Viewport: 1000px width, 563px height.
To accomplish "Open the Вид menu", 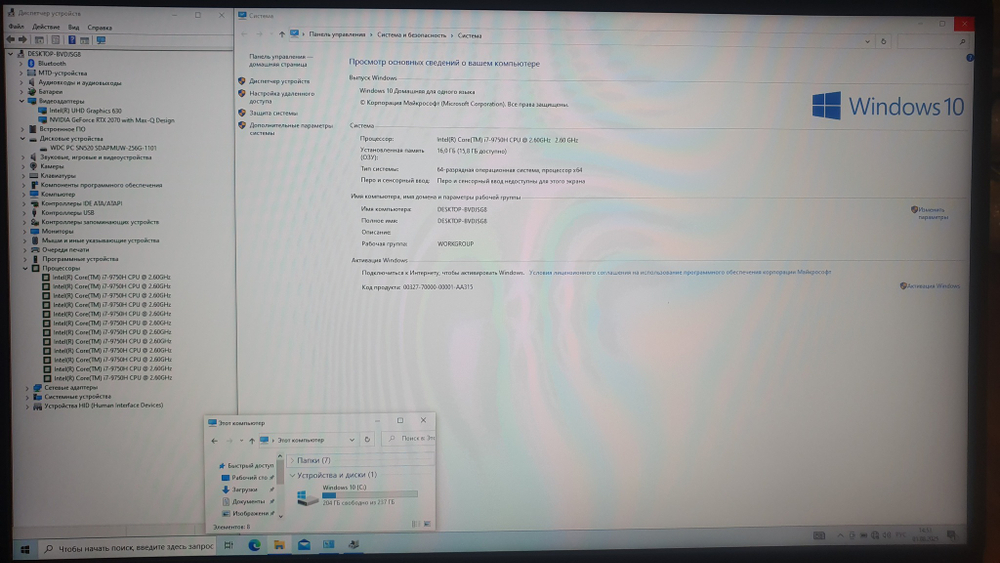I will [74, 27].
